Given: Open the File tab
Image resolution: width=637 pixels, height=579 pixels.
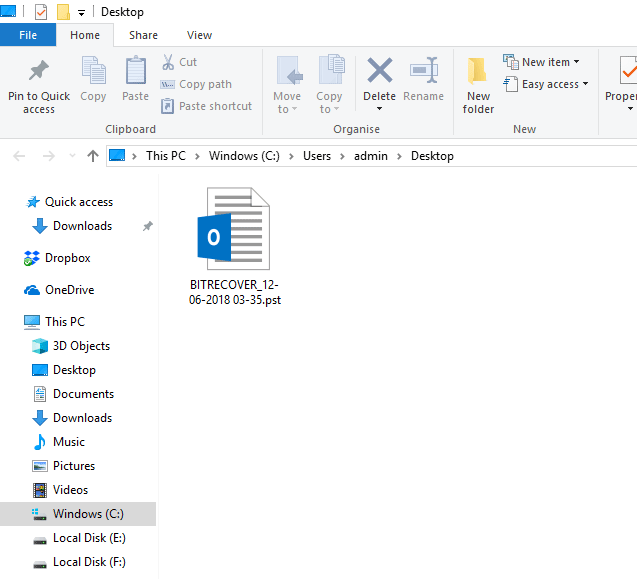Looking at the screenshot, I should point(28,35).
